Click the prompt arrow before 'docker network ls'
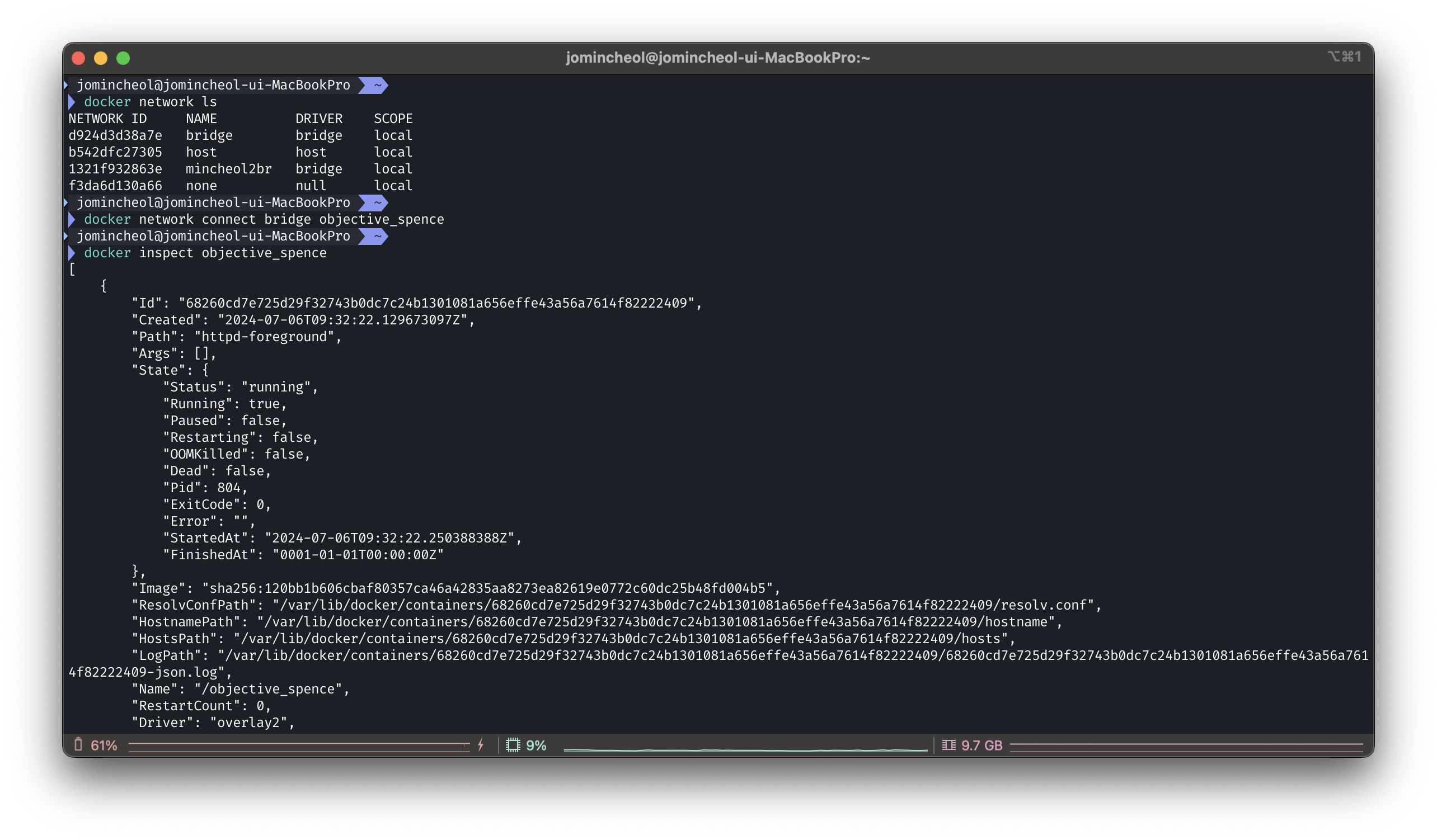Viewport: 1437px width, 840px height. coord(72,102)
